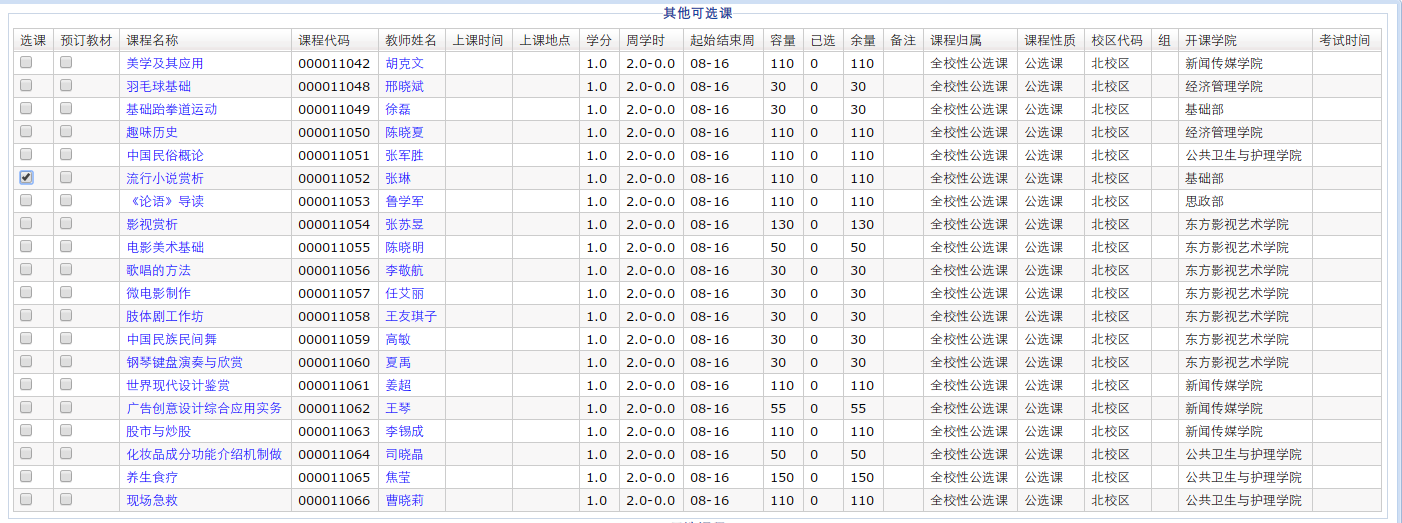Viewport: 1402px width, 523px height.
Task: Enable 预订教材 for 趣味历史
Action: pos(66,131)
